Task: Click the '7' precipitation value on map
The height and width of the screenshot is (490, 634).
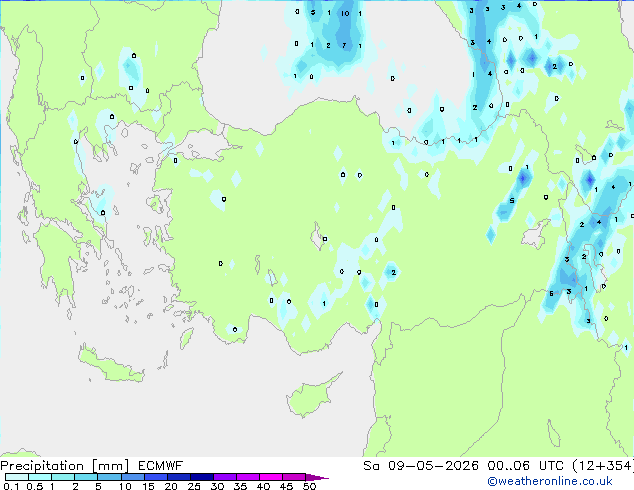Action: pos(344,45)
